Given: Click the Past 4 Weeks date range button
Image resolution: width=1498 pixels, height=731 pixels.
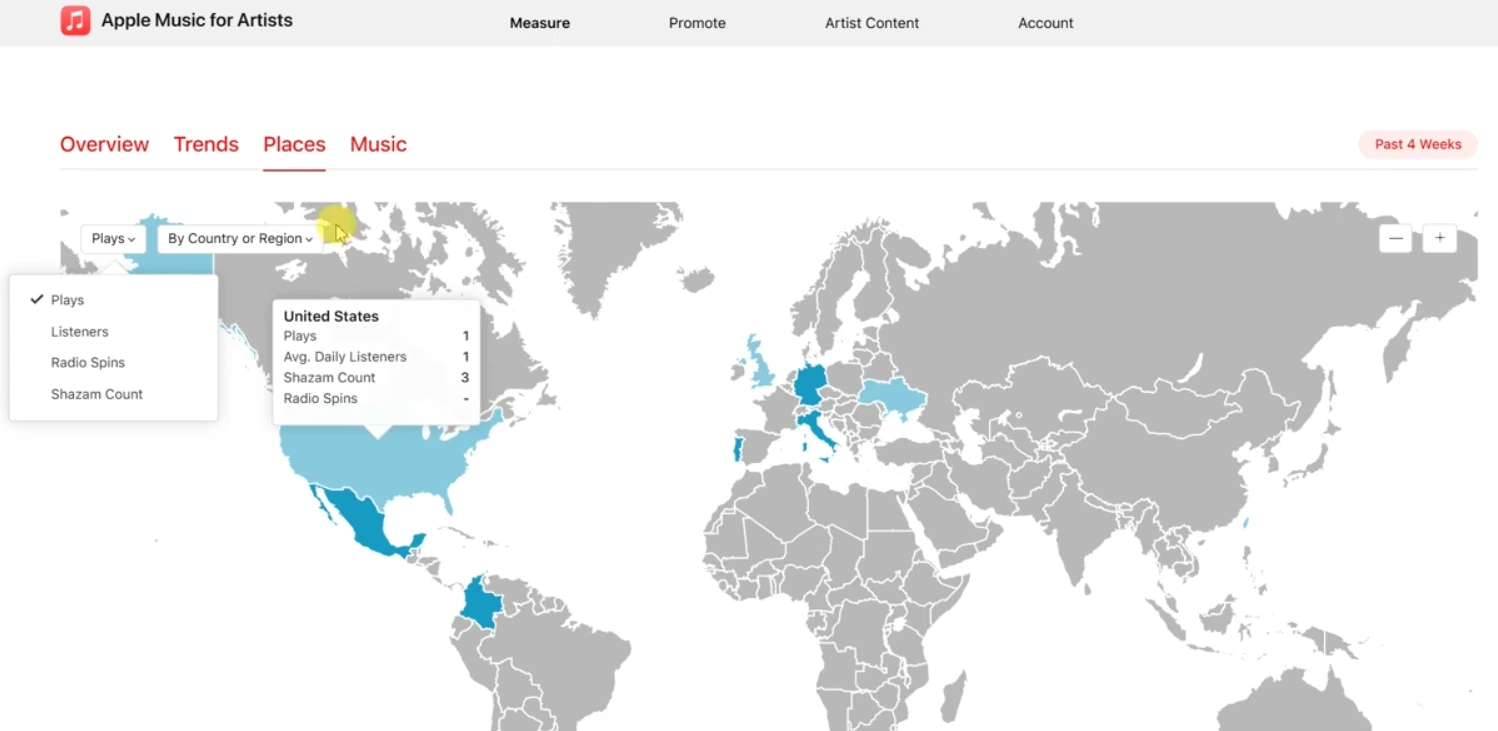Looking at the screenshot, I should (x=1418, y=144).
